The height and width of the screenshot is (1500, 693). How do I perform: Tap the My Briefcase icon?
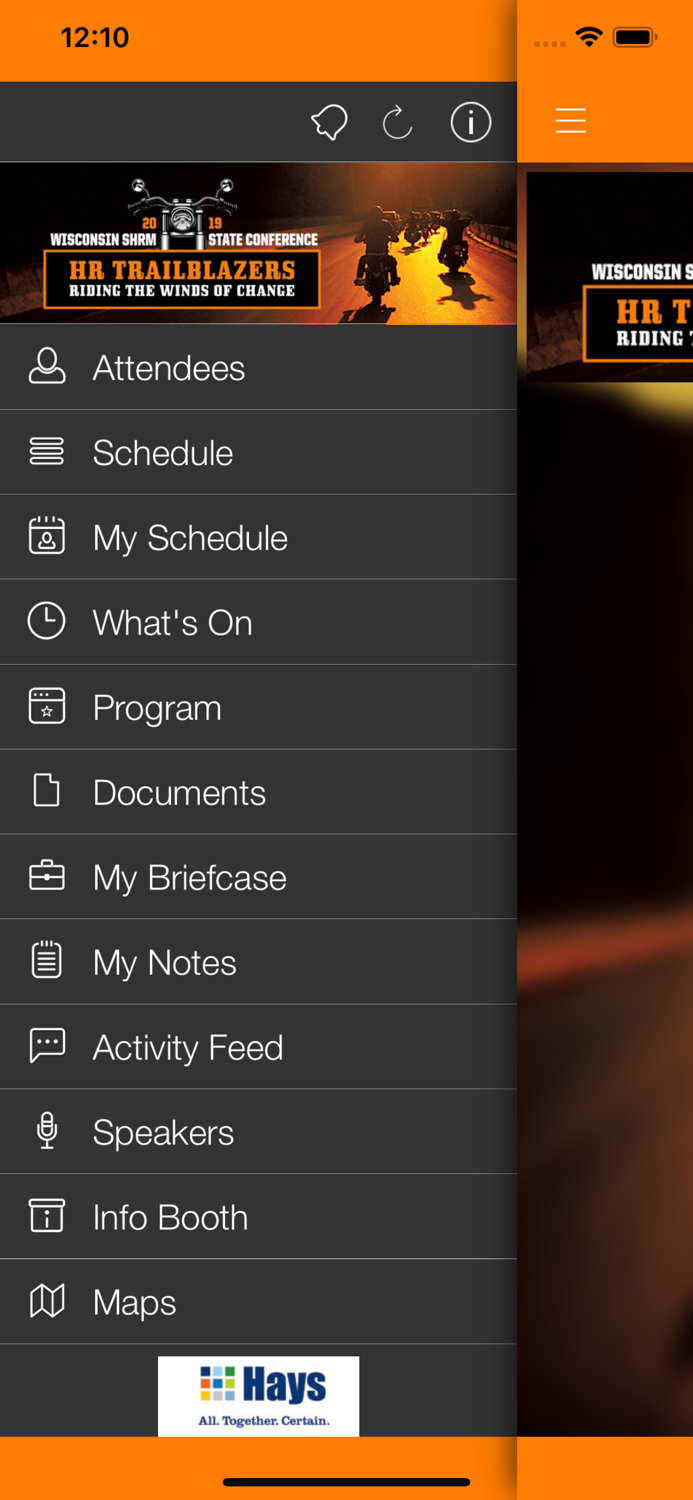pos(47,877)
